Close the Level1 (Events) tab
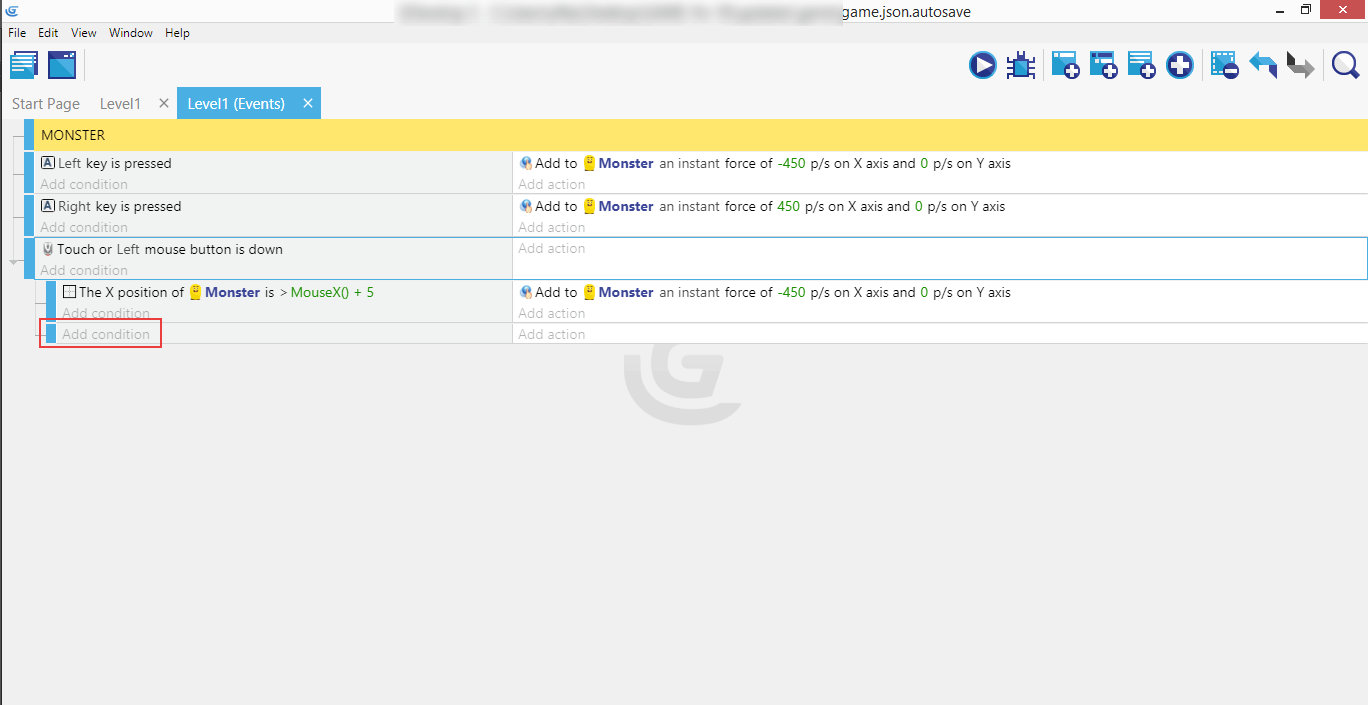1368x705 pixels. [x=308, y=103]
